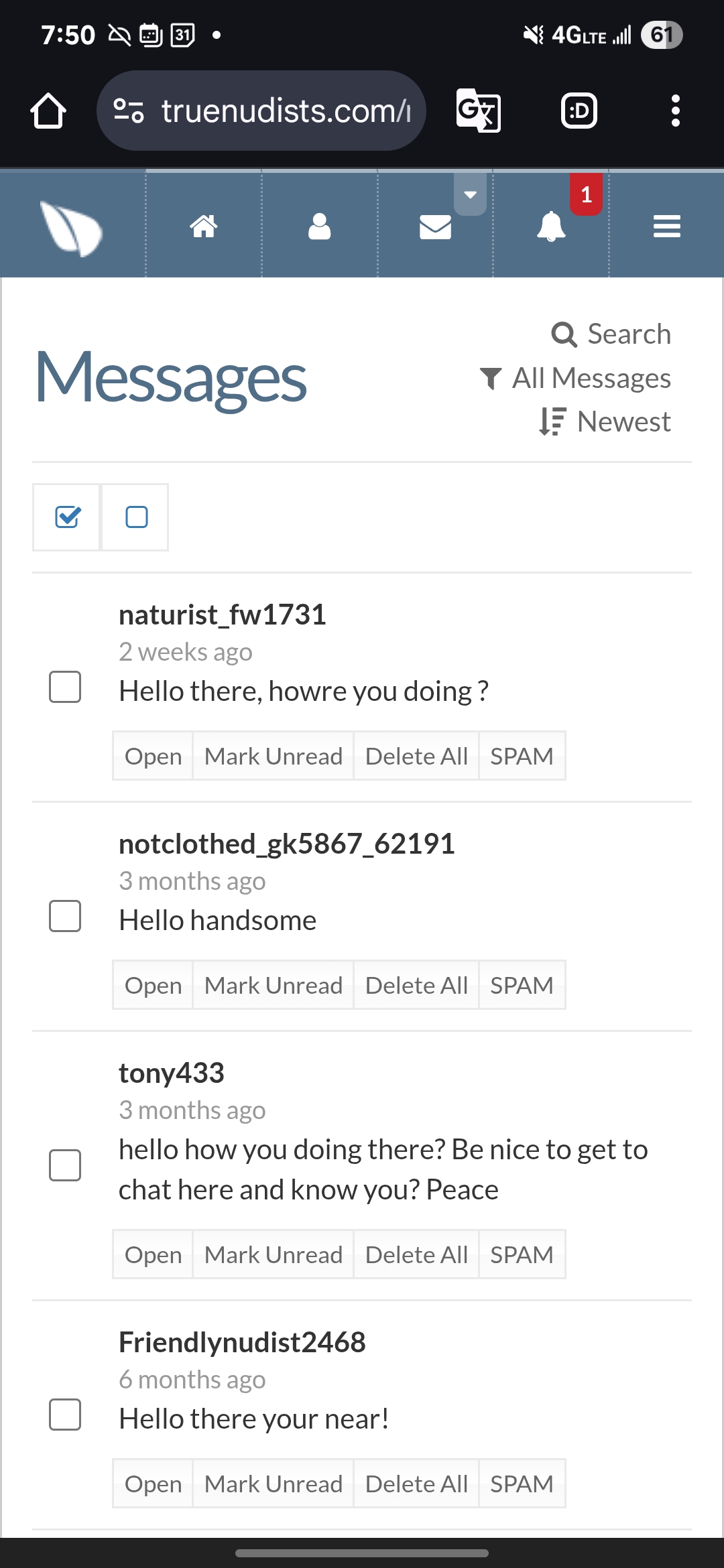Tap the browser home icon
The image size is (724, 1568).
point(48,111)
